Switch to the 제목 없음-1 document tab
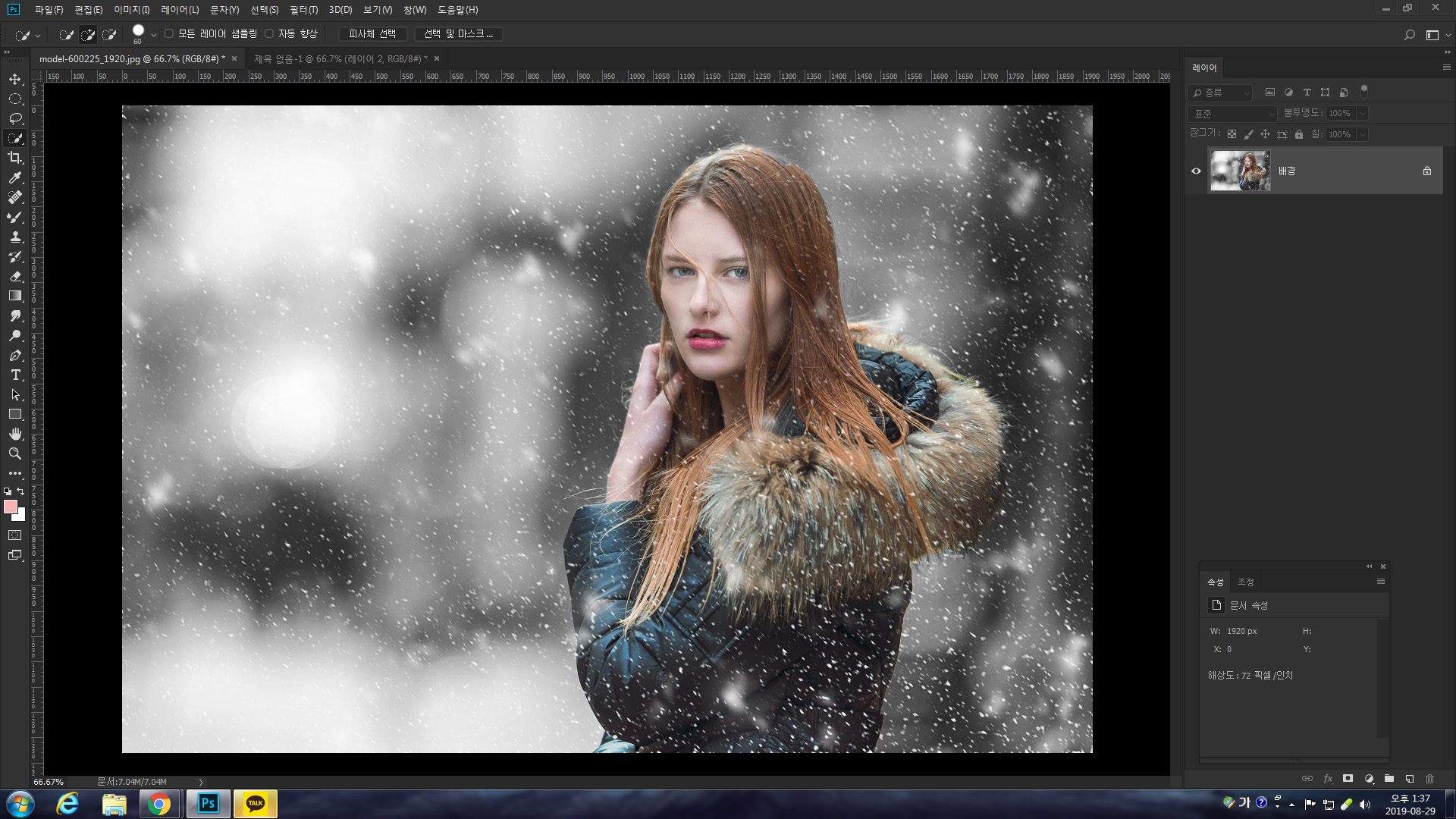The image size is (1456, 819). coord(340,59)
